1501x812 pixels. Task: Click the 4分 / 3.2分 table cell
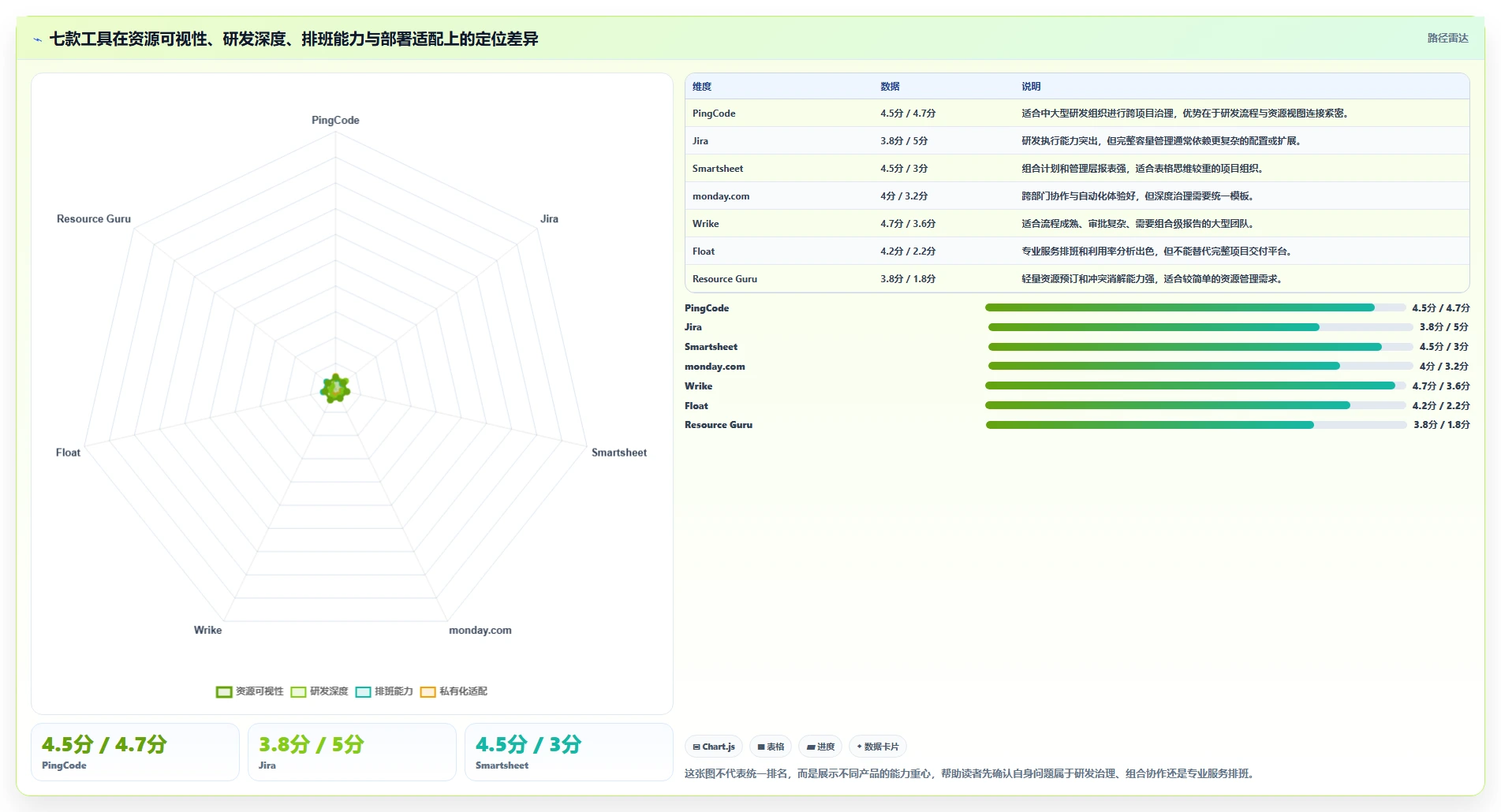[x=904, y=196]
